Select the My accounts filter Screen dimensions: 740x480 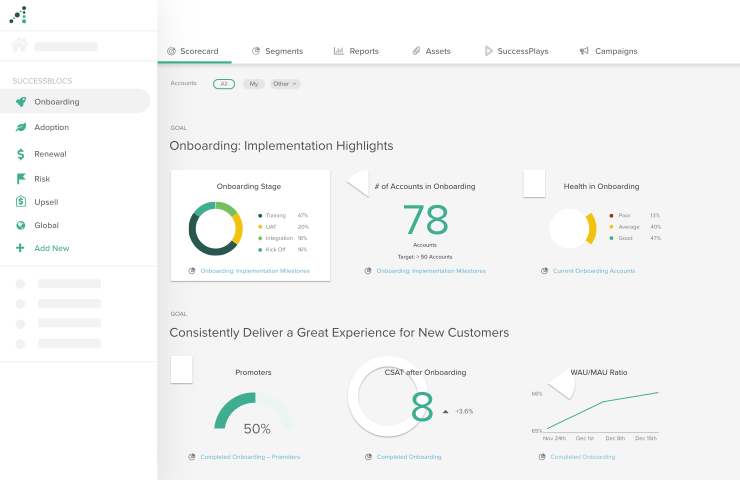pos(254,84)
